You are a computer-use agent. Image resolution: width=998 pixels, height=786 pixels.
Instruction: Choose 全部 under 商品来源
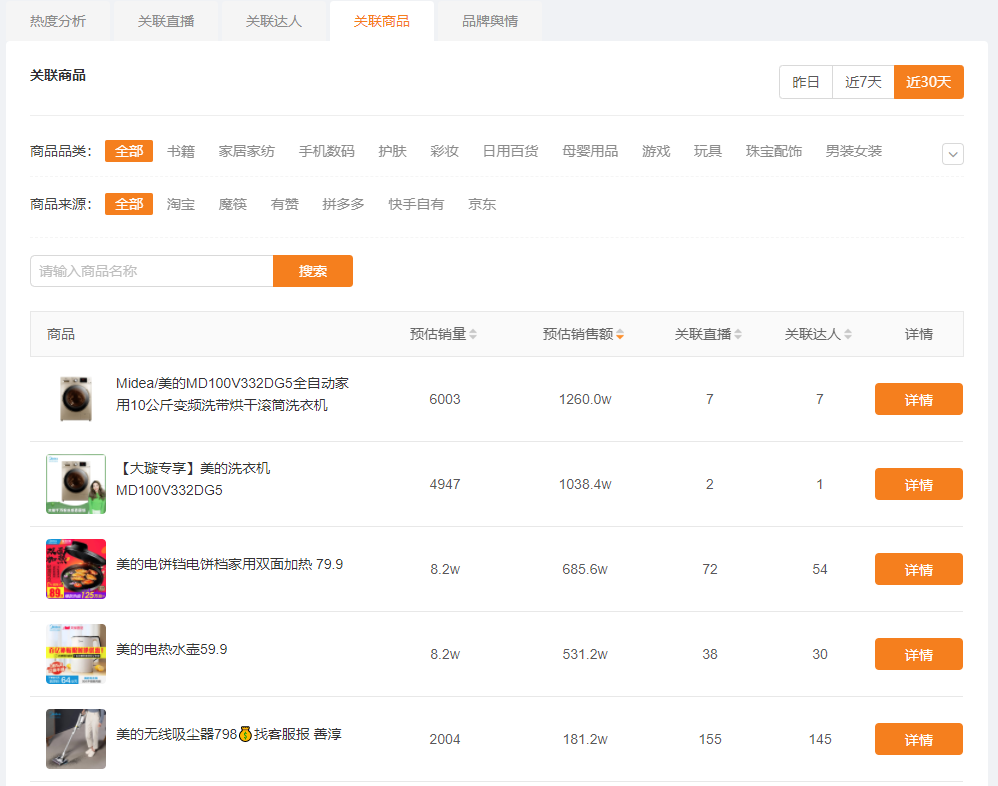pos(129,204)
